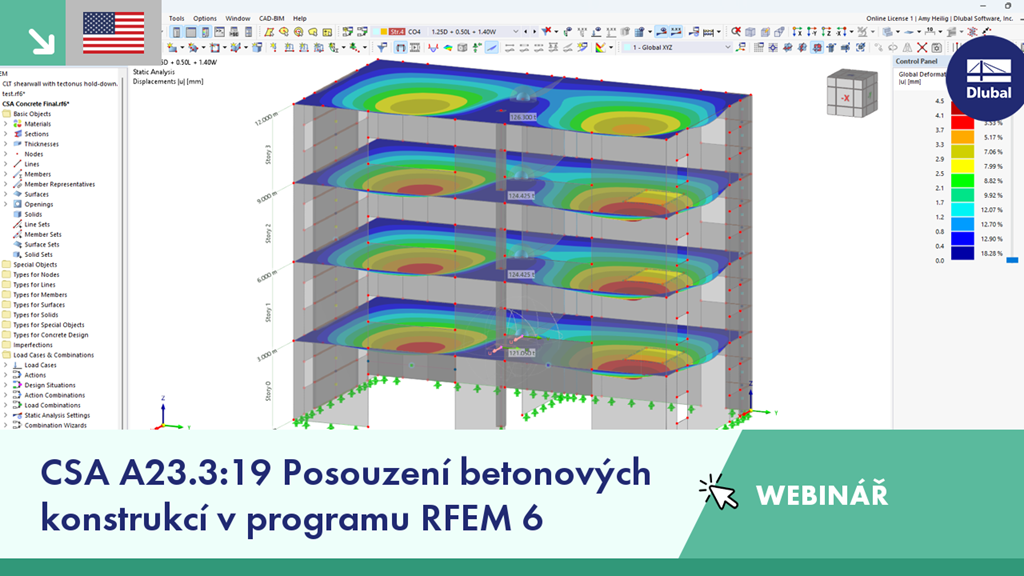Select Line Sets in the navigator
1024x576 pixels.
pyautogui.click(x=37, y=224)
